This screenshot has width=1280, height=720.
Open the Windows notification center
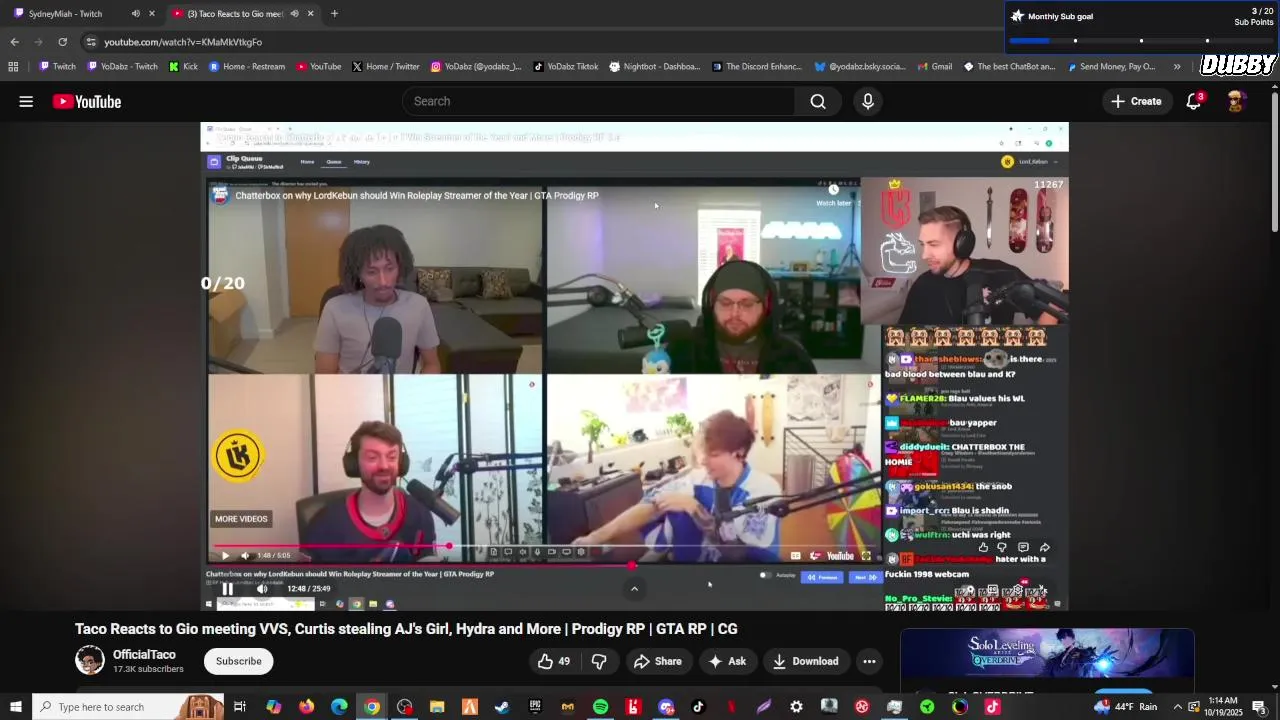1259,707
